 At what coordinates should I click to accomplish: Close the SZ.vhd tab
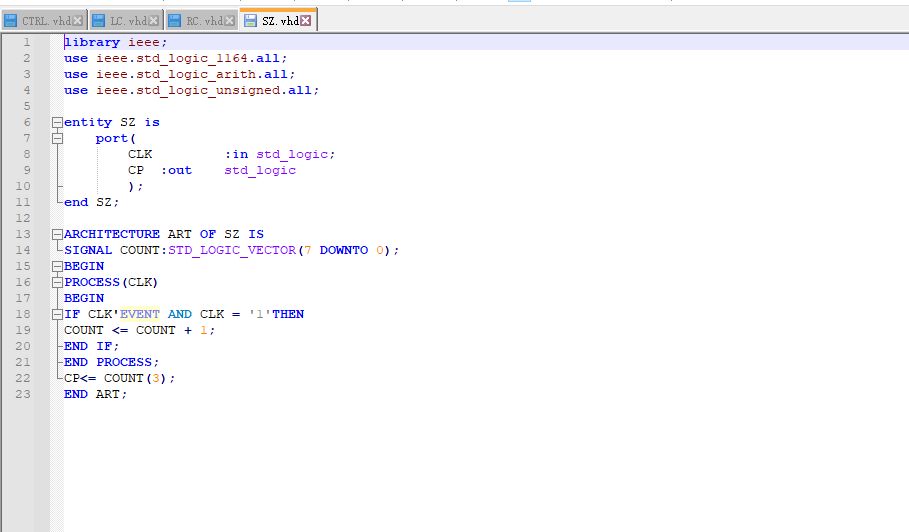(x=306, y=21)
